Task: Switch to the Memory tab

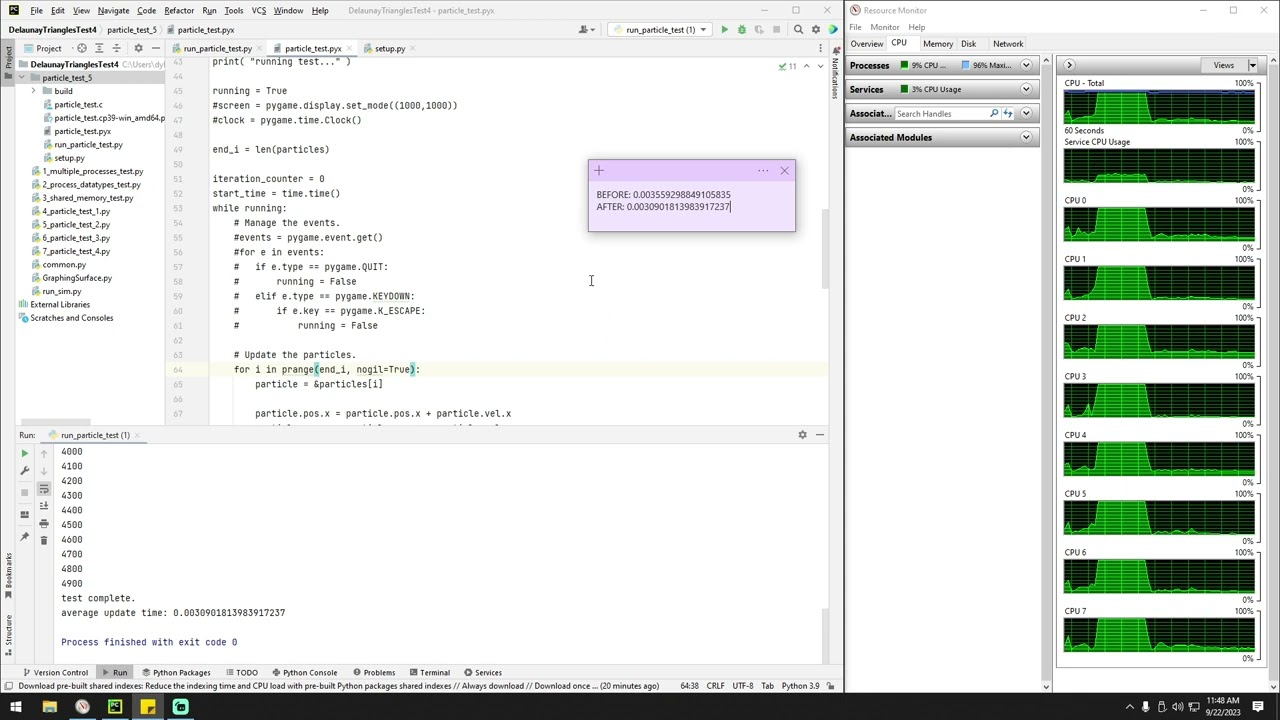Action: click(937, 44)
